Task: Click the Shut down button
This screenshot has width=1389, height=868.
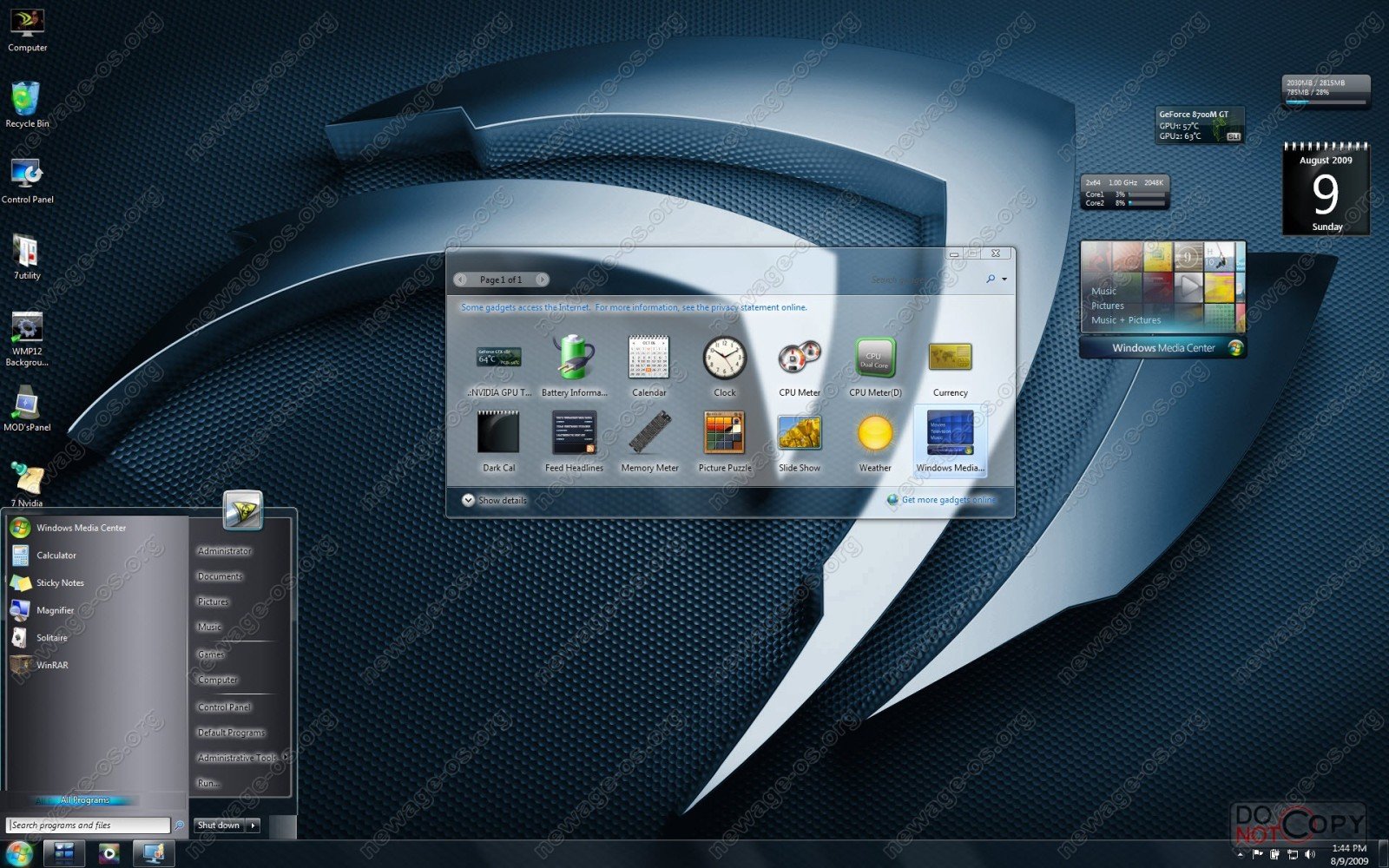Action: coord(219,825)
